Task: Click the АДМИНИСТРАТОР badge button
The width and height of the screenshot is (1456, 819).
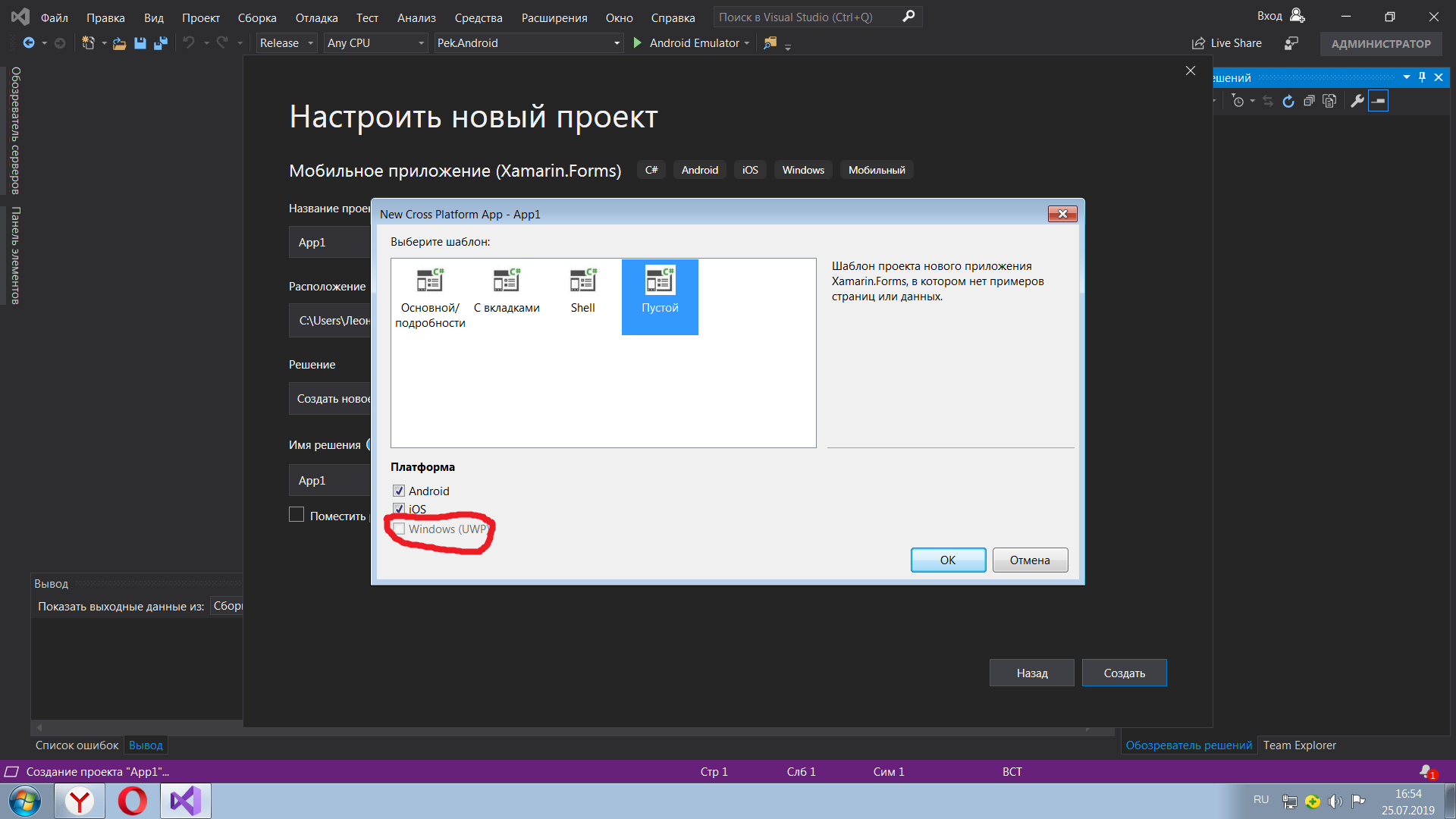Action: click(1381, 43)
